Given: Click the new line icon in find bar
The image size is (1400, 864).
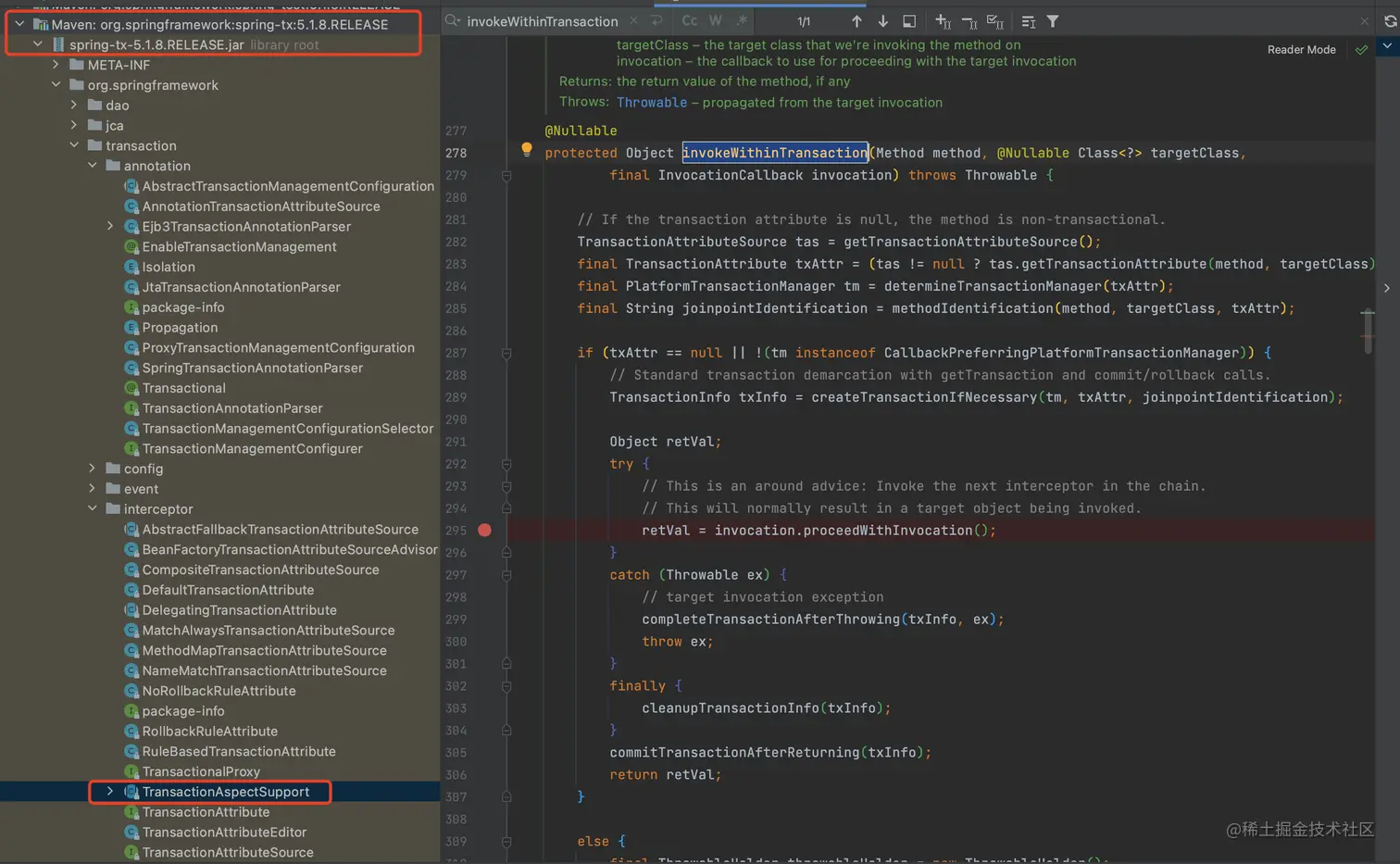Looking at the screenshot, I should pos(656,20).
